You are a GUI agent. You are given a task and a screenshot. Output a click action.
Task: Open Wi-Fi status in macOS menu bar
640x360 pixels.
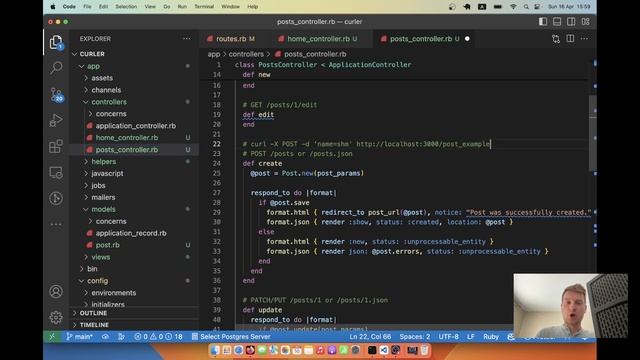tap(513, 7)
